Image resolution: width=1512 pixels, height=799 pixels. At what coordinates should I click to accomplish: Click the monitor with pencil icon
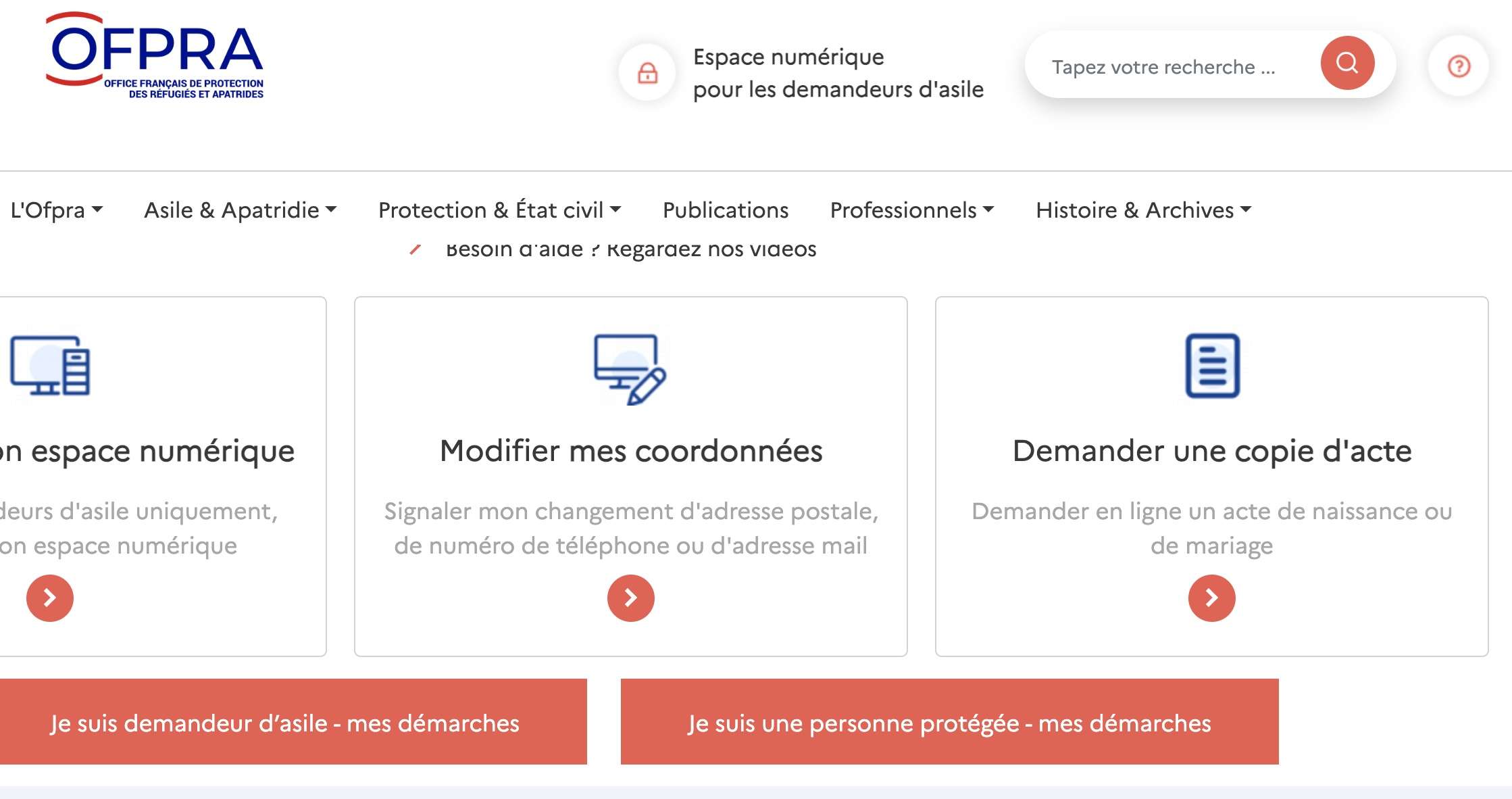pos(630,369)
